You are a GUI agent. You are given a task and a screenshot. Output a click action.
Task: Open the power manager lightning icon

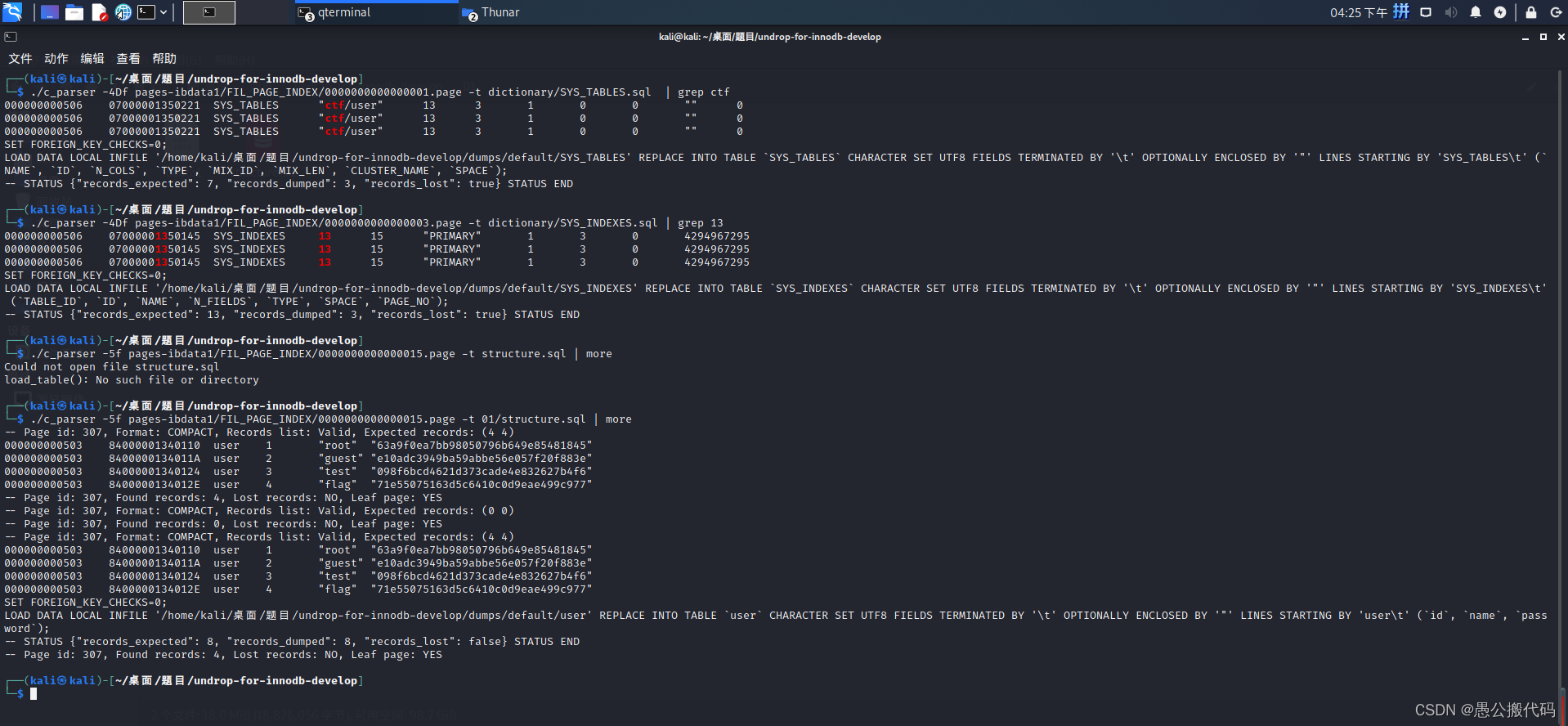[1500, 12]
